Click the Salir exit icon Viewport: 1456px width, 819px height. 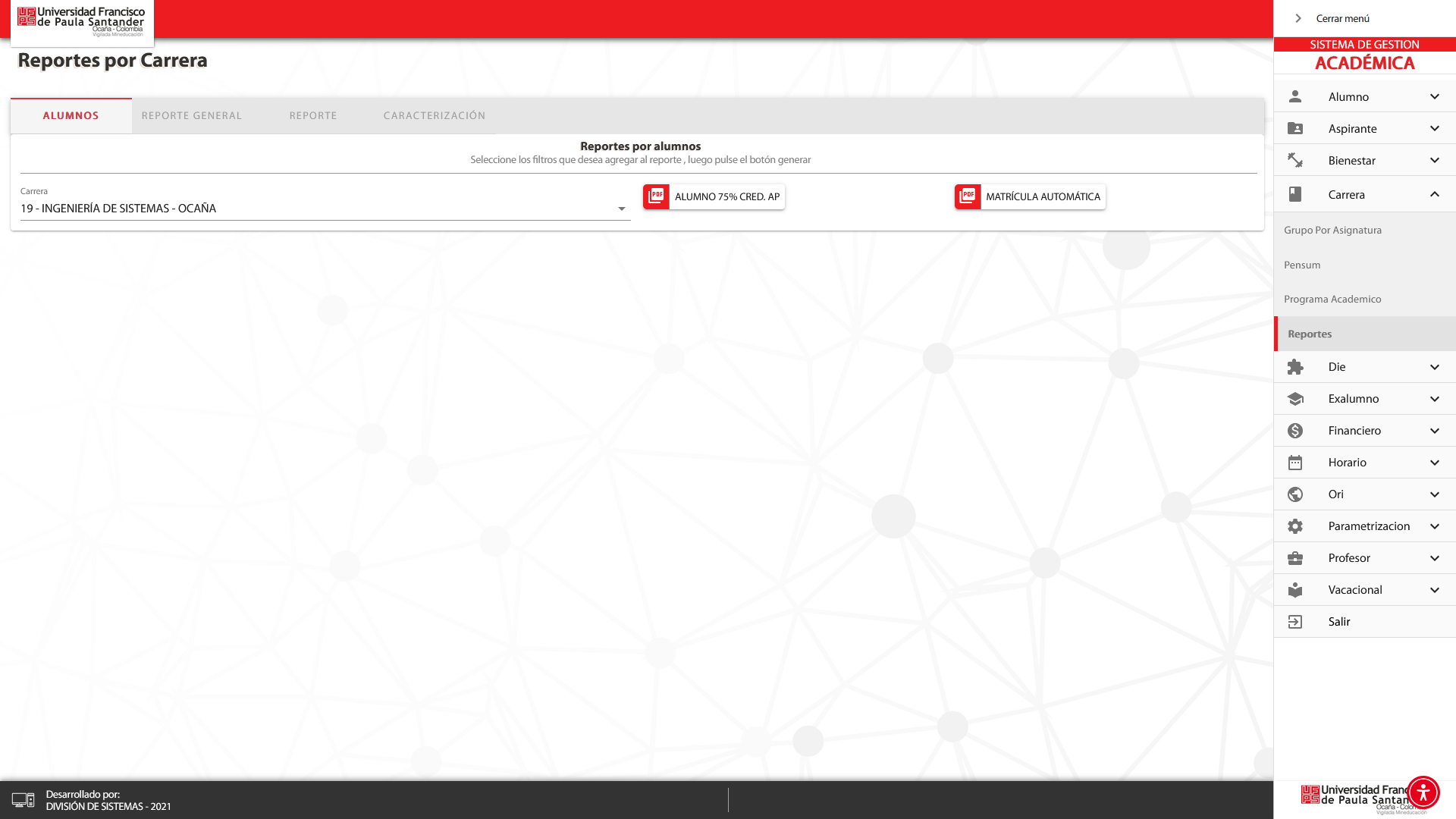1294,622
